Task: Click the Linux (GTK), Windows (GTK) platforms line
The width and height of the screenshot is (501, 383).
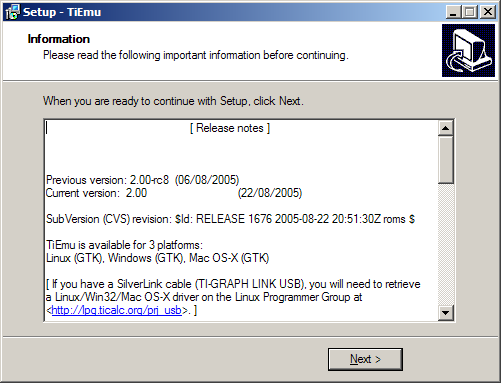Action: click(157, 258)
